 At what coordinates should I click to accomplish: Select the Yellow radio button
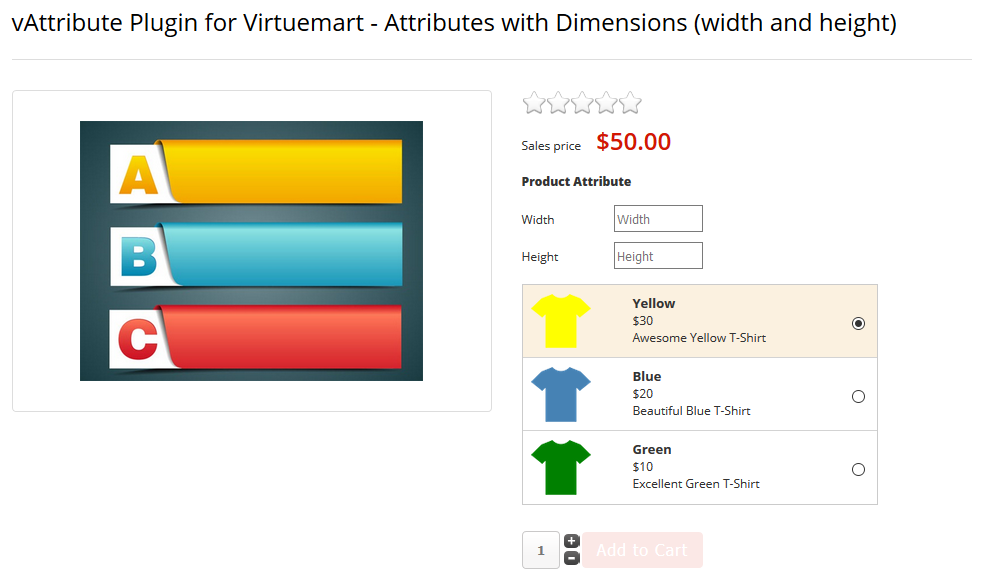pos(858,323)
